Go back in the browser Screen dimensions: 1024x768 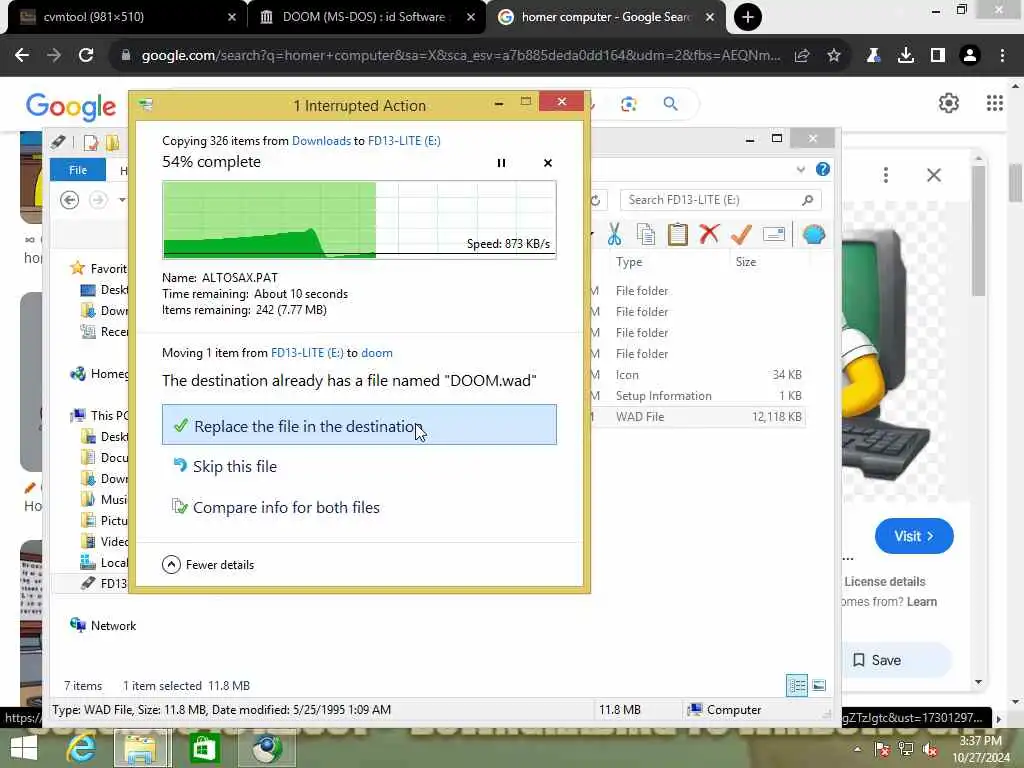[x=22, y=56]
